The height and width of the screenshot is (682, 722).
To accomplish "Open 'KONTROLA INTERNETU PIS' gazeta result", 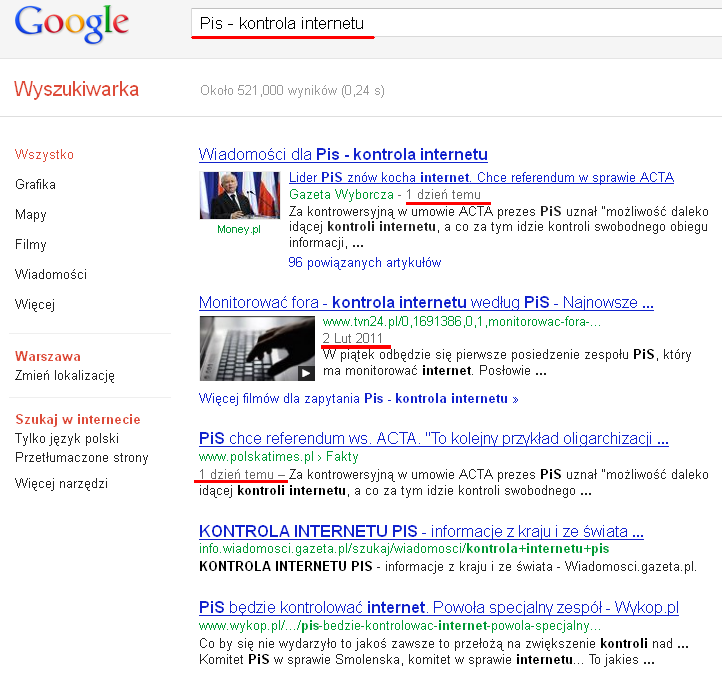I will click(421, 531).
